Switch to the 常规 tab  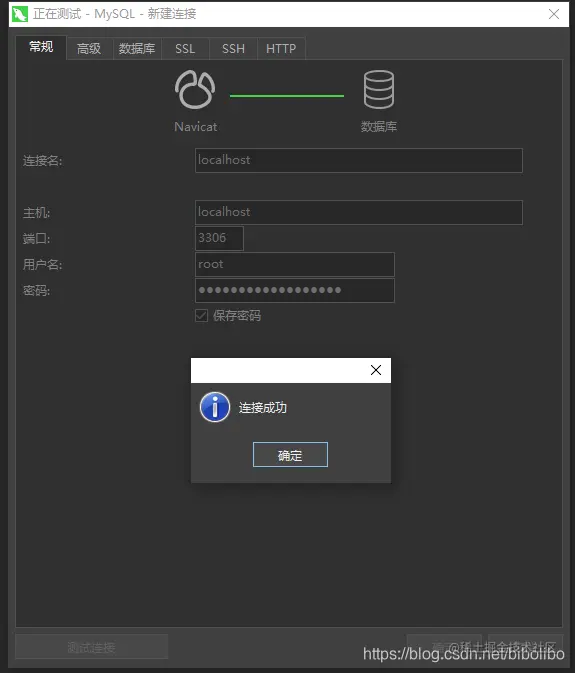point(41,47)
